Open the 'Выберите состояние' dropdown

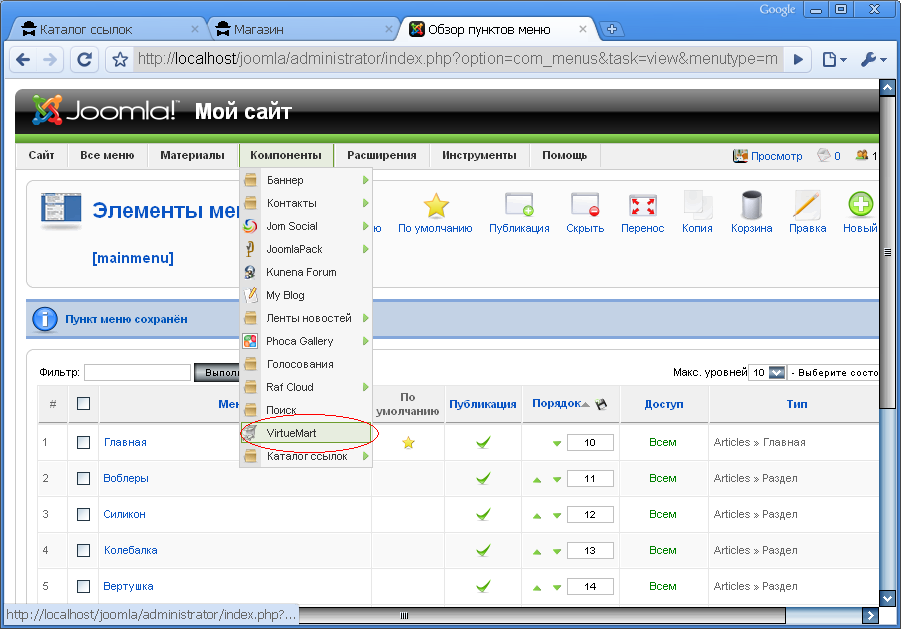[x=834, y=372]
